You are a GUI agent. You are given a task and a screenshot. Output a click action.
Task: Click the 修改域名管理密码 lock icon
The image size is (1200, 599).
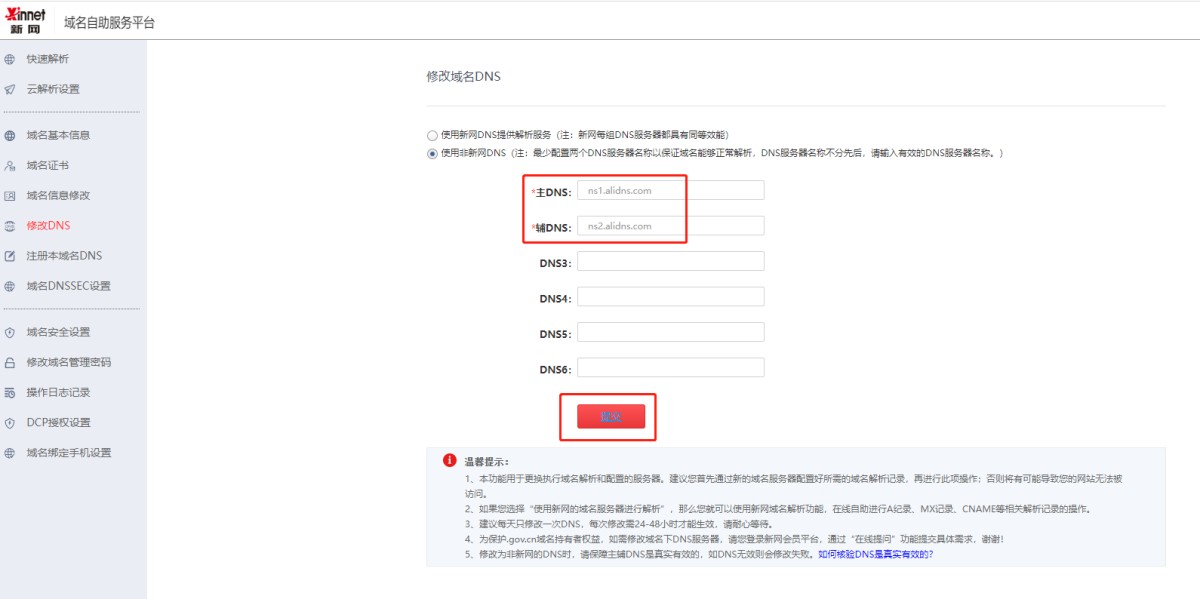coord(10,362)
